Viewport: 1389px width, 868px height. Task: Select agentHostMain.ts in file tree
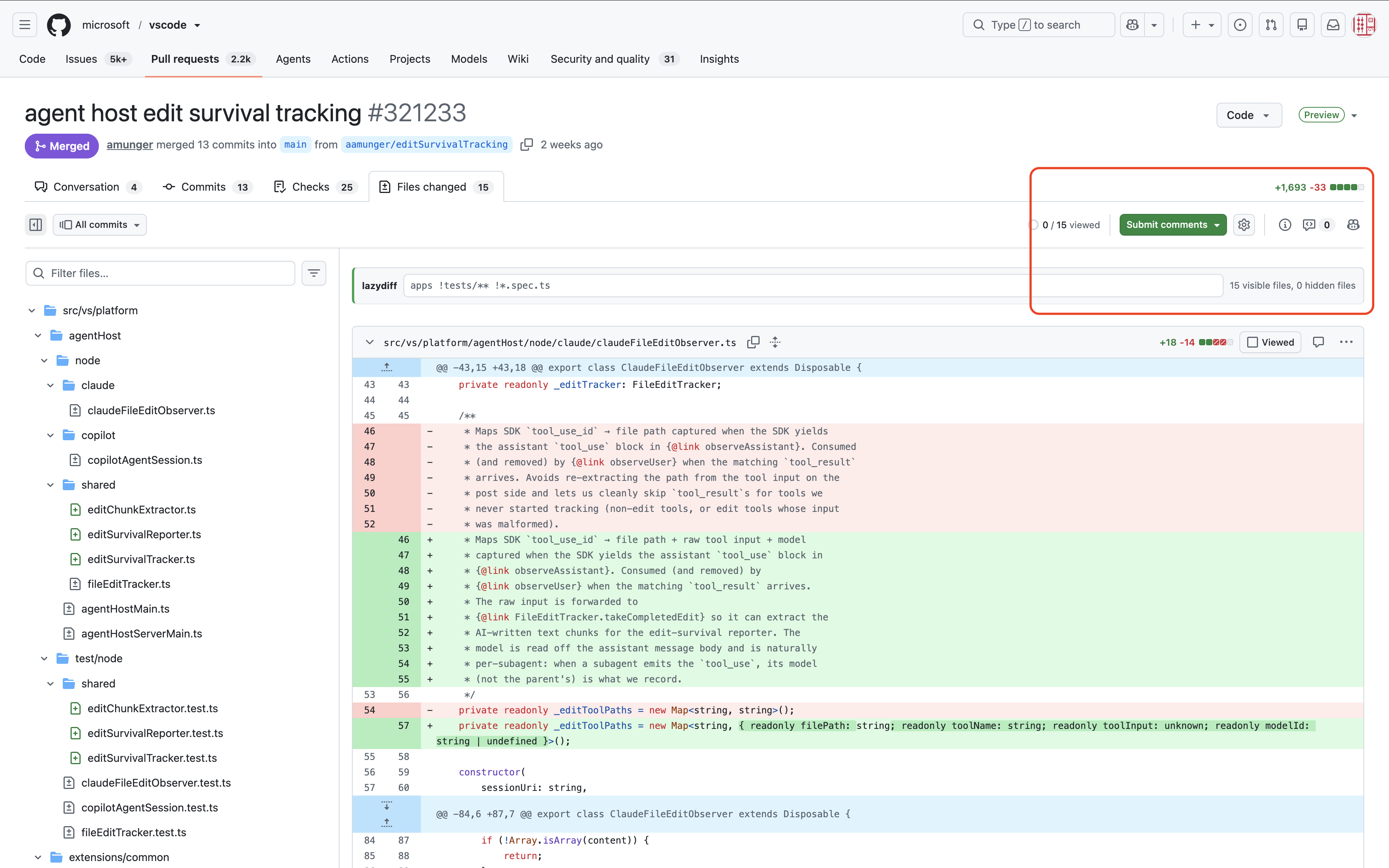pos(125,608)
